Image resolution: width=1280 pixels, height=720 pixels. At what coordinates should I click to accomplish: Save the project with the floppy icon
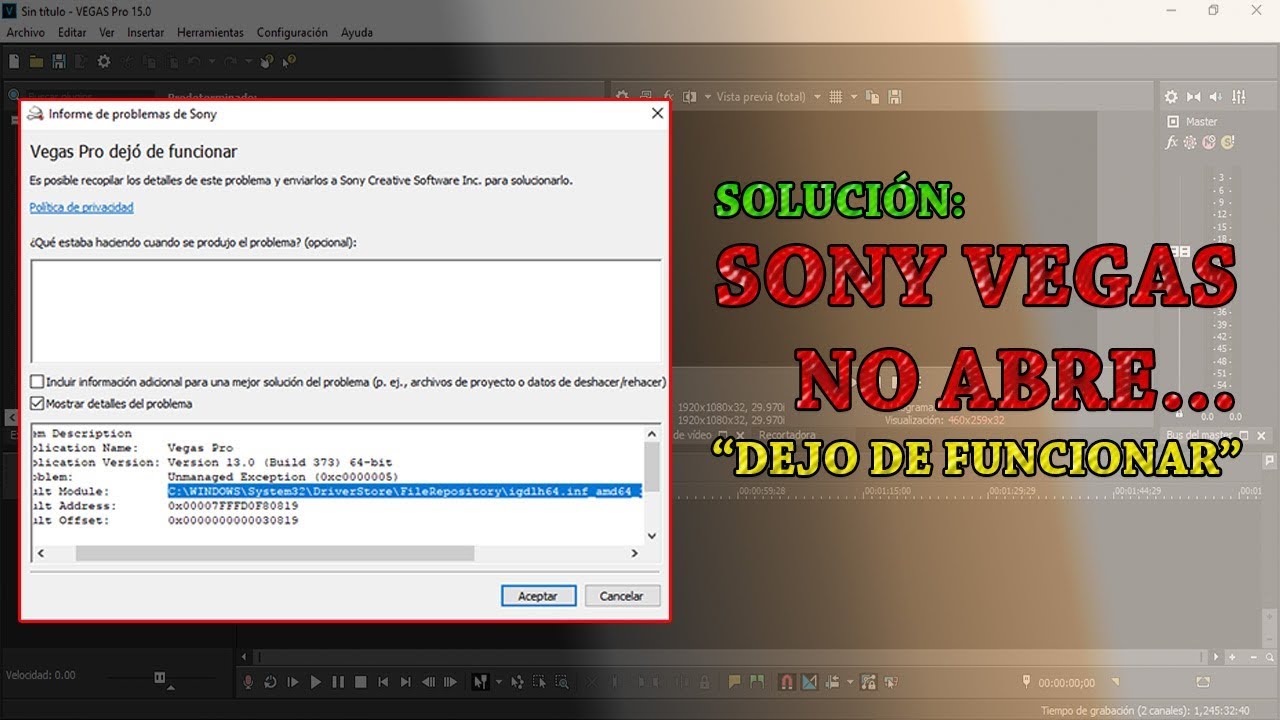tap(58, 61)
